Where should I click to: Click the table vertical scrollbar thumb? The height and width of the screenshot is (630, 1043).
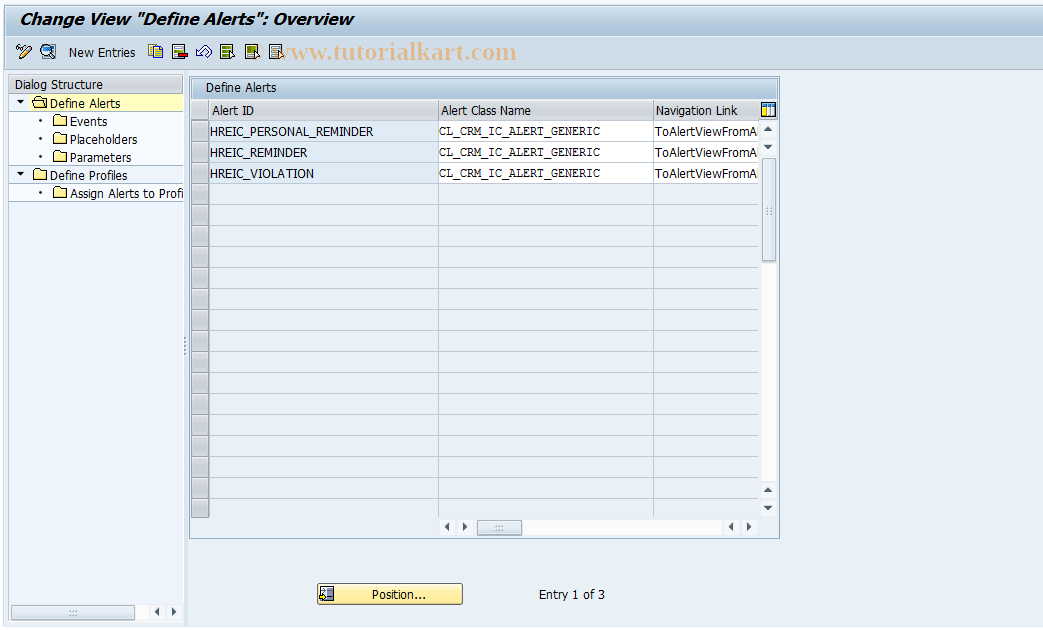pos(768,210)
